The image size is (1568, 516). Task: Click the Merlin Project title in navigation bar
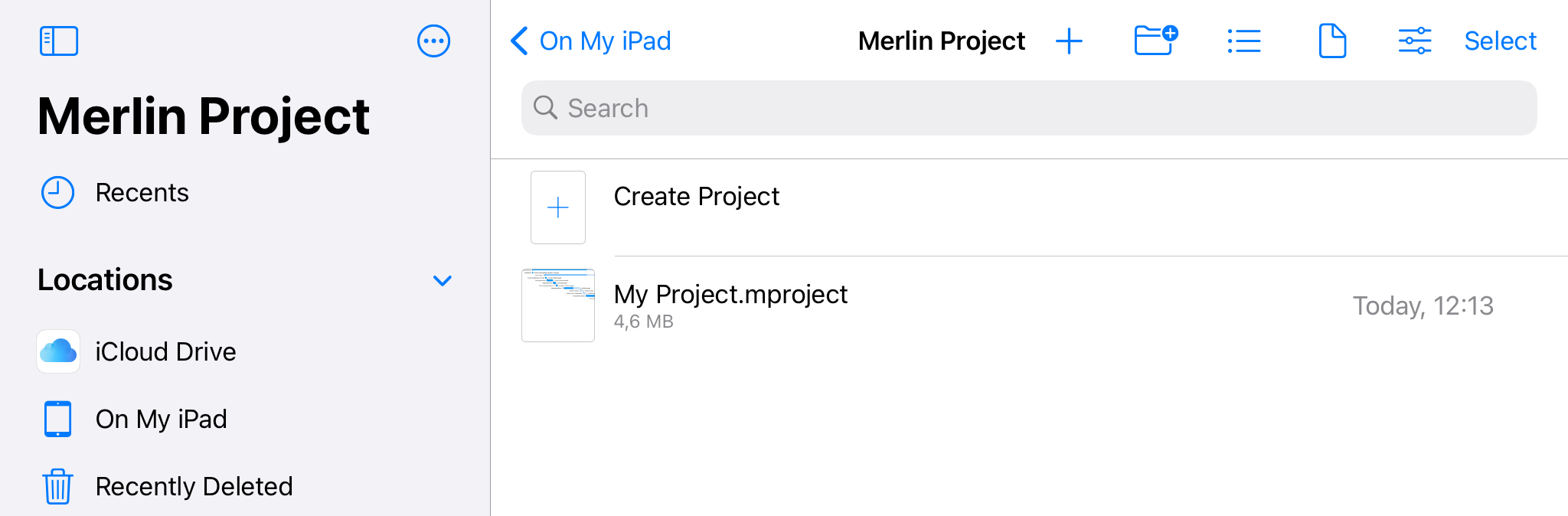[942, 41]
